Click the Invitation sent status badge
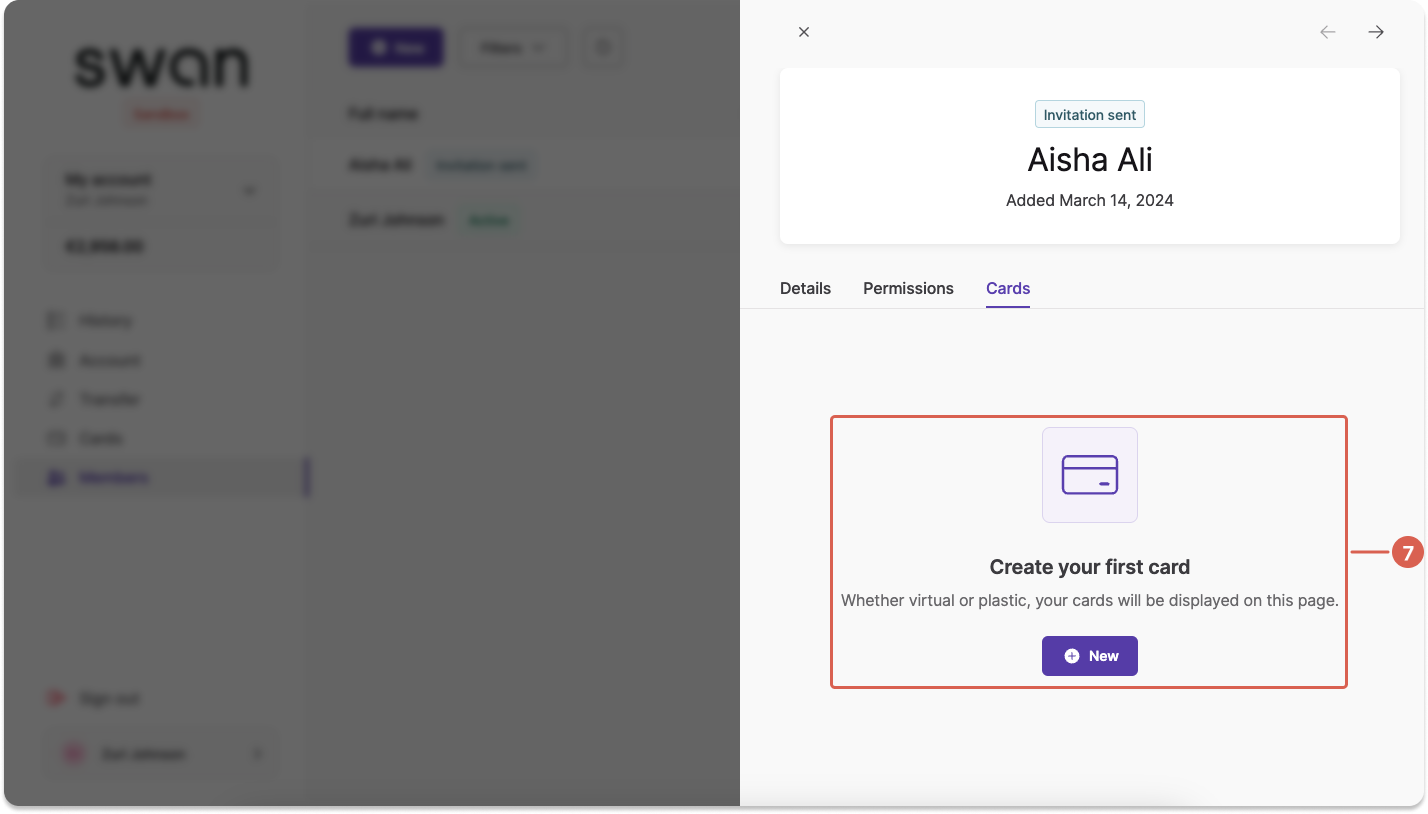The width and height of the screenshot is (1428, 814). coord(1090,115)
